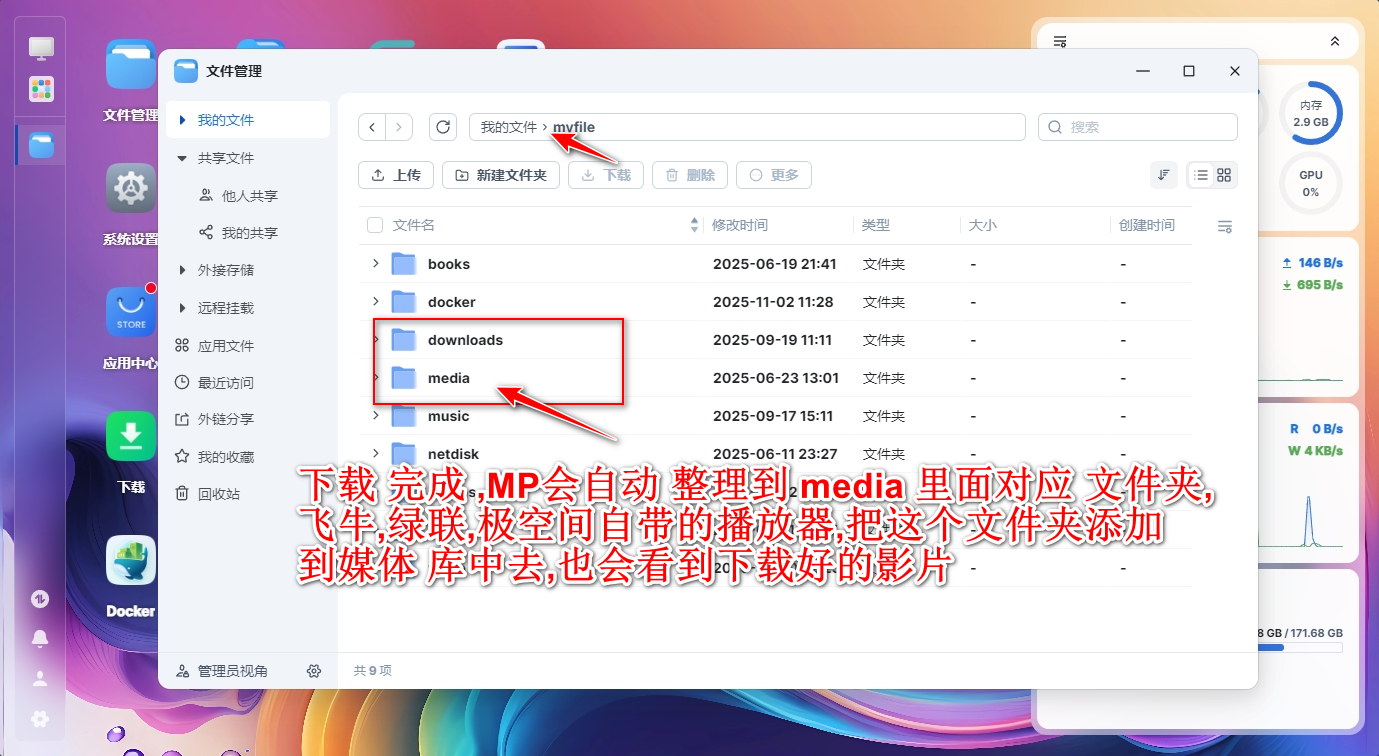This screenshot has height=756, width=1379.
Task: Switch to list view layout
Action: click(x=1200, y=175)
